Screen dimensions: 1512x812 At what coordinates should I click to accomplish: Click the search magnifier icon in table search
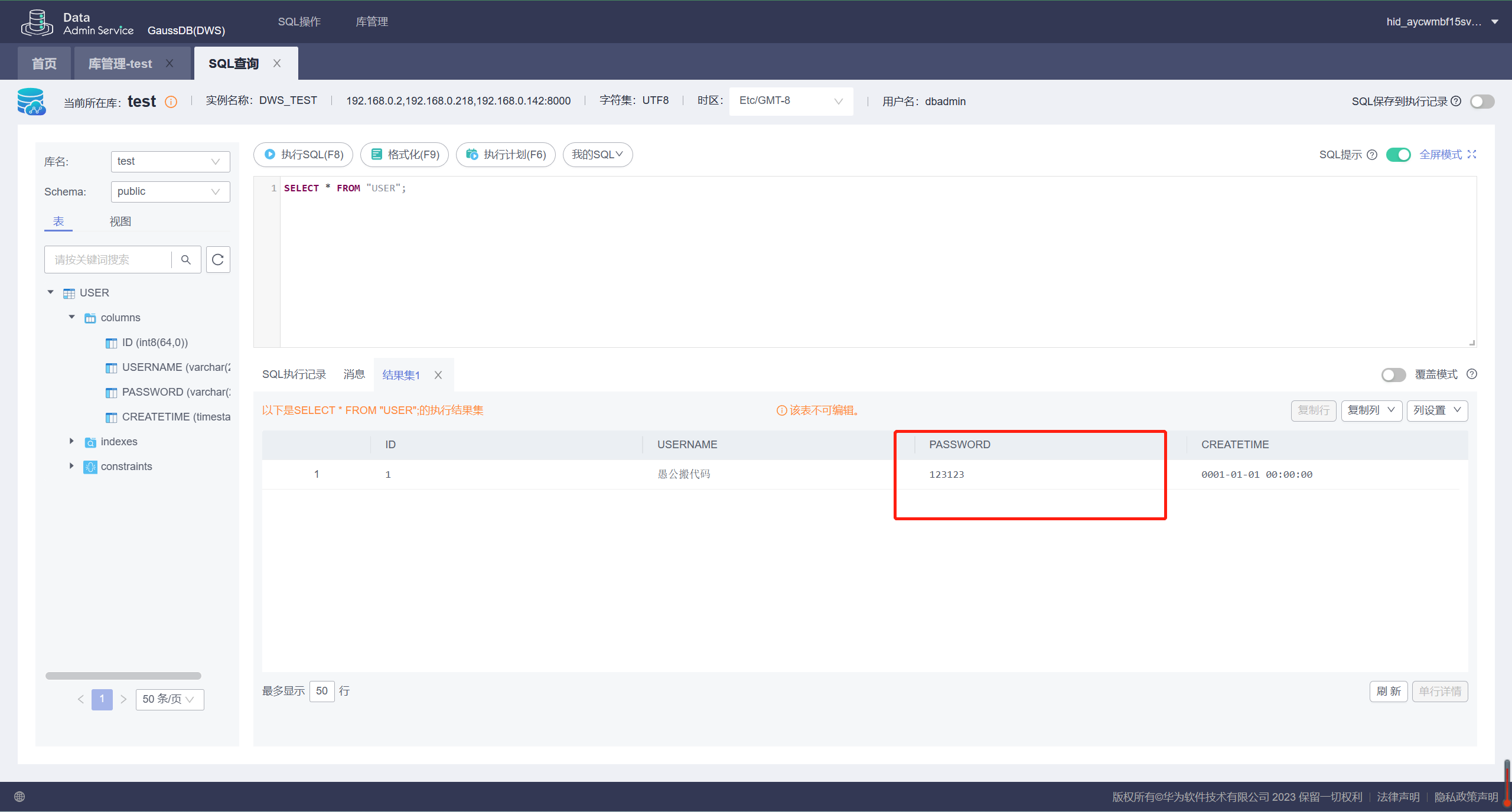tap(186, 260)
